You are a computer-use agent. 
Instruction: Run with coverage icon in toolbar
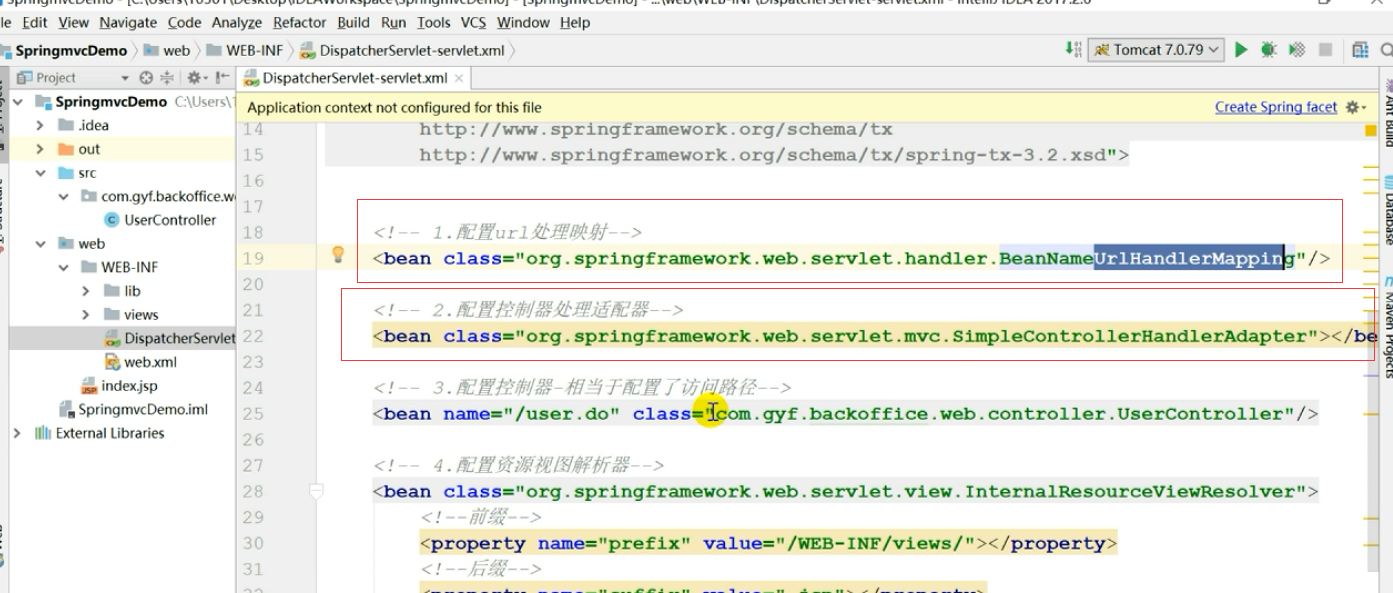point(1297,49)
